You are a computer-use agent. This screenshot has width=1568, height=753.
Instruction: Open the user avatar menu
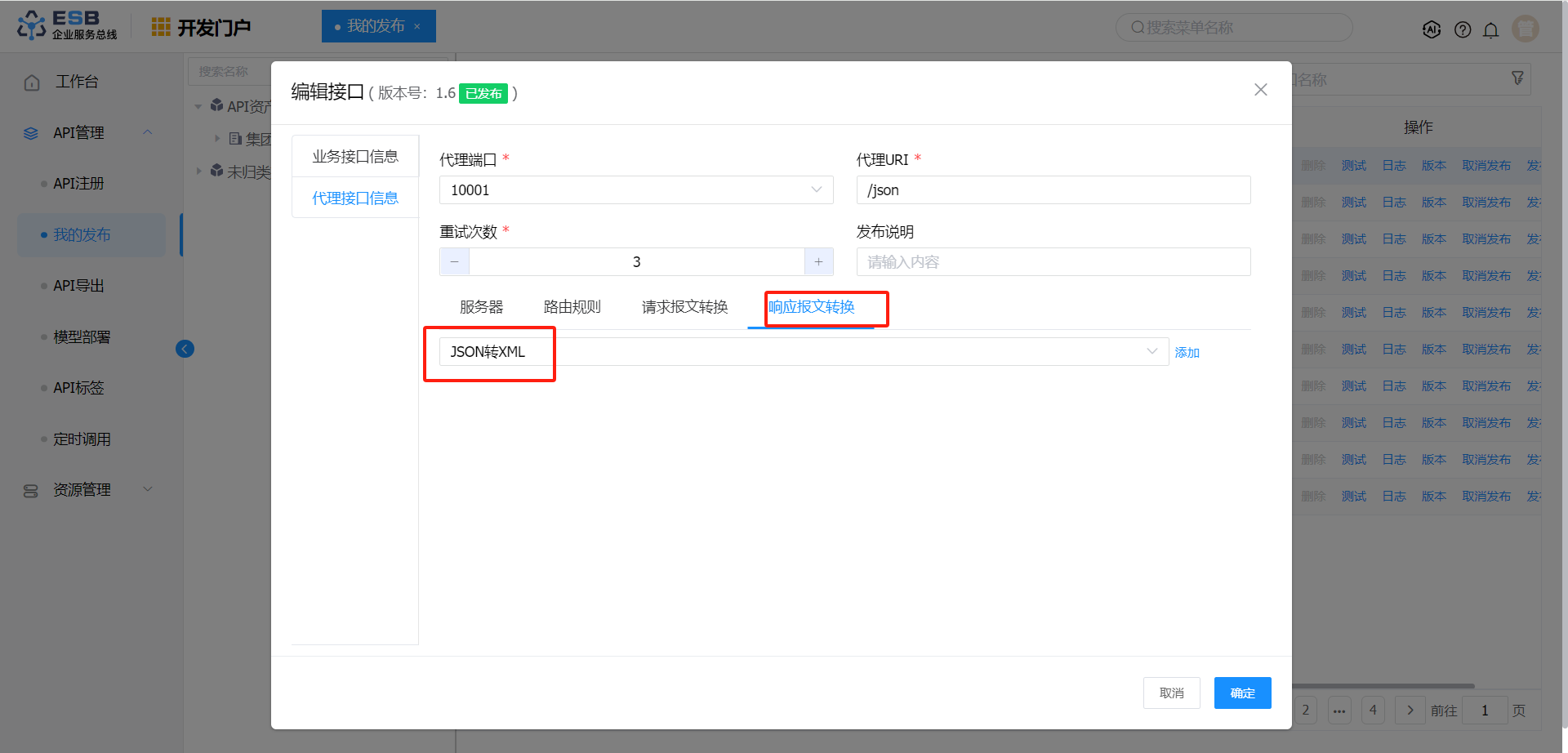tap(1525, 29)
